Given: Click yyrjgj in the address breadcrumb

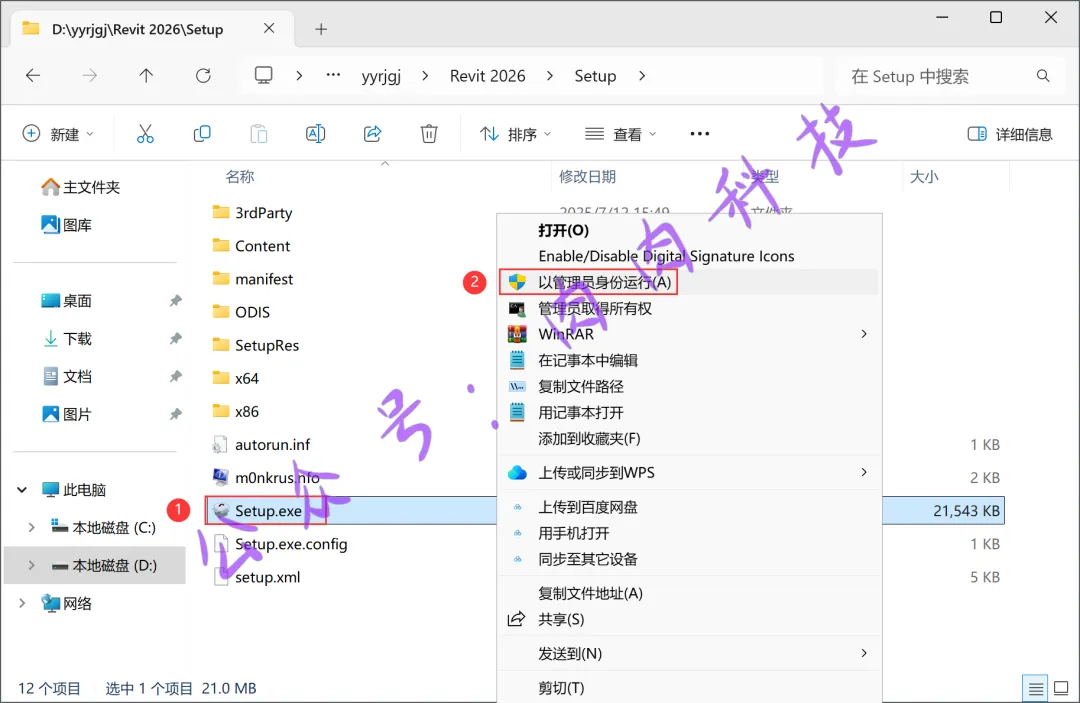Looking at the screenshot, I should [382, 76].
